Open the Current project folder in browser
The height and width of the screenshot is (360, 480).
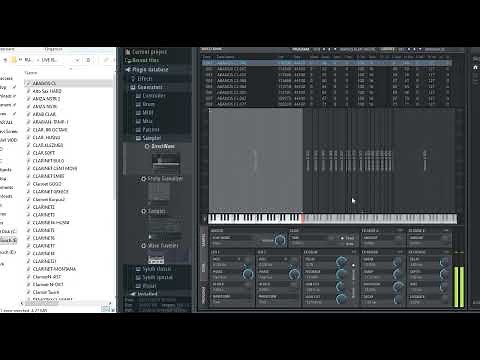click(149, 52)
